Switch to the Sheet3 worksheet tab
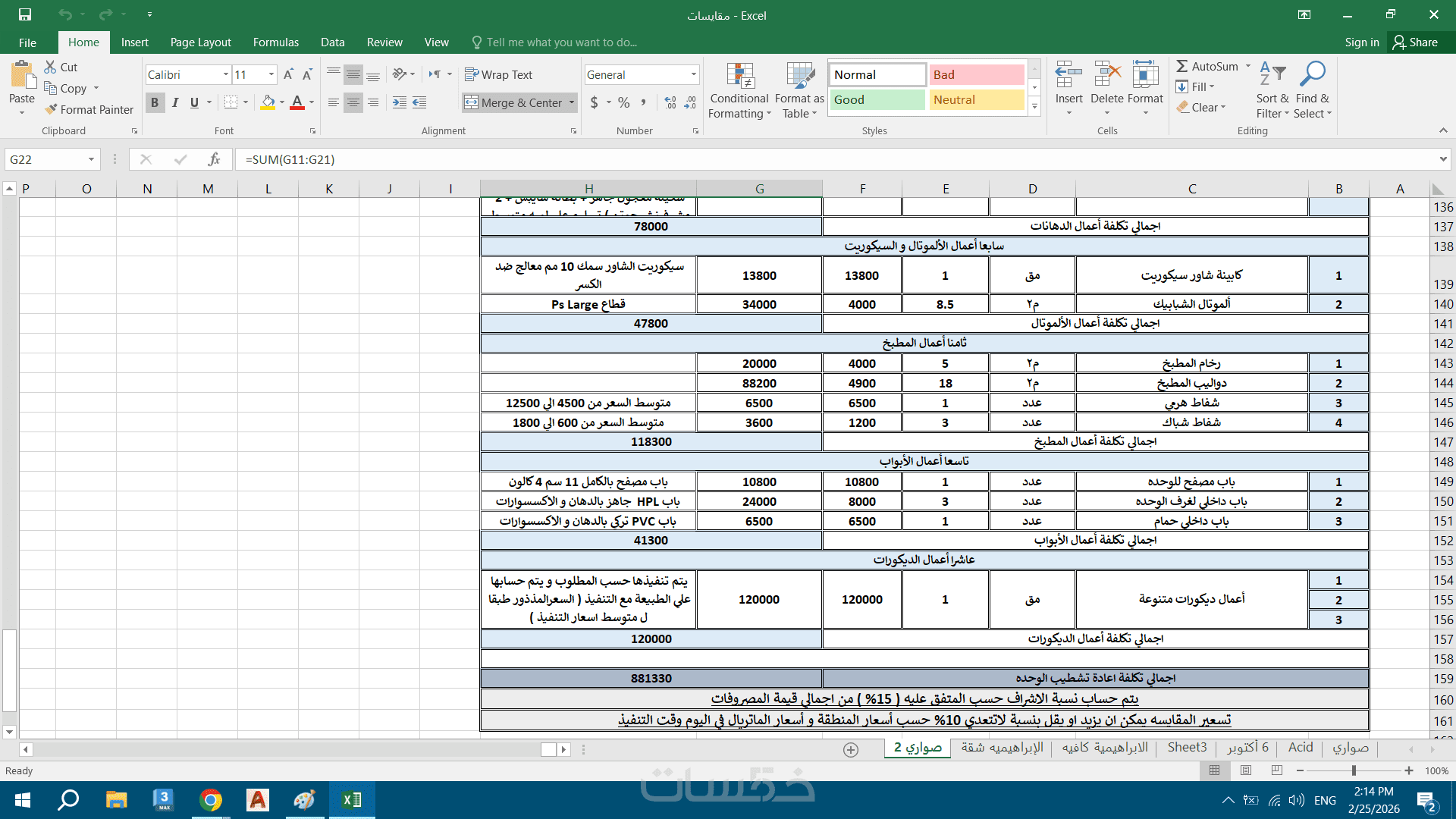The width and height of the screenshot is (1456, 819). [x=1187, y=748]
